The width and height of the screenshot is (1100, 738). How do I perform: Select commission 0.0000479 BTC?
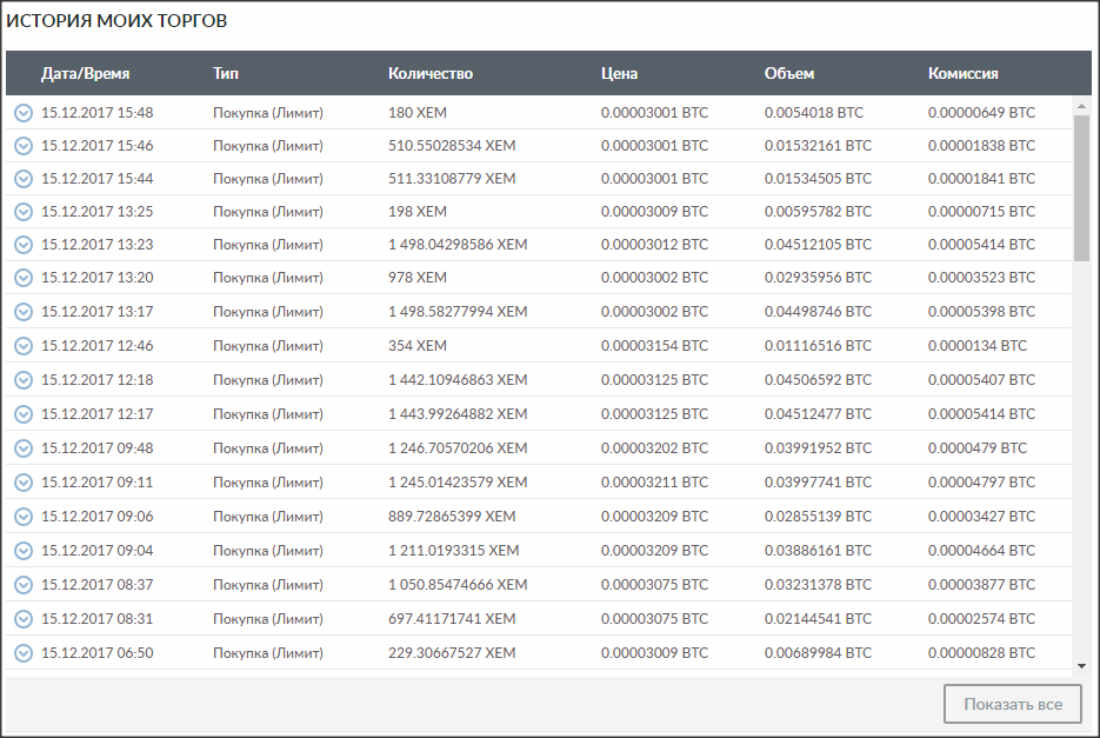(977, 448)
